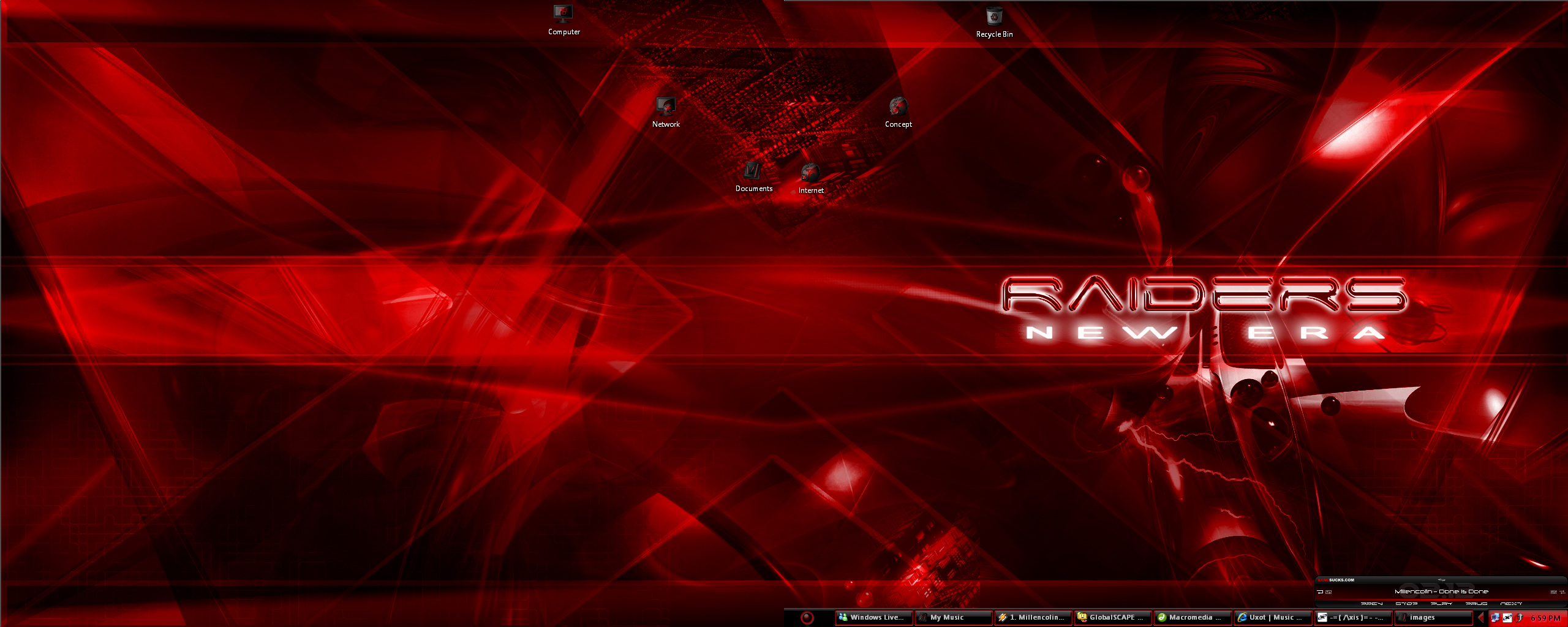The width and height of the screenshot is (1568, 627).
Task: Click the red seek bar in player
Action: pyautogui.click(x=1439, y=599)
